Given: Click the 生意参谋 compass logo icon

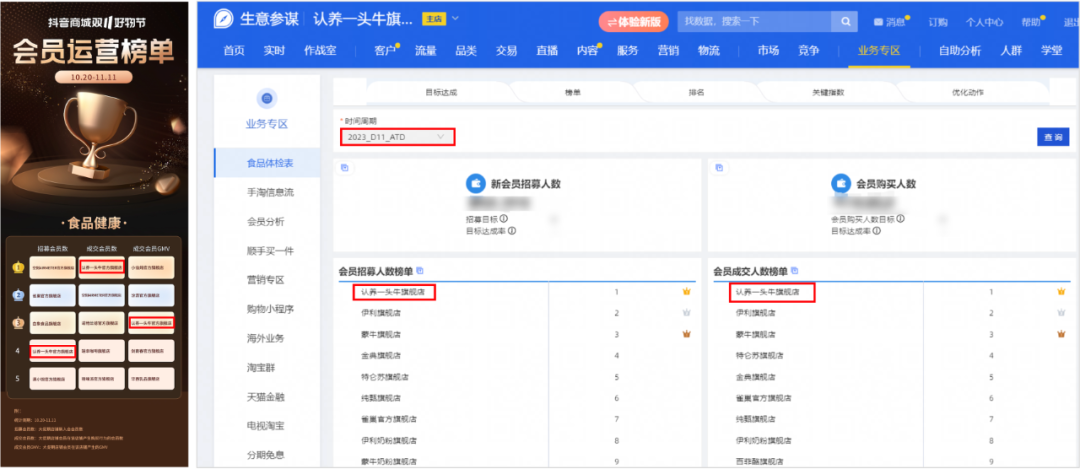Looking at the screenshot, I should [223, 19].
